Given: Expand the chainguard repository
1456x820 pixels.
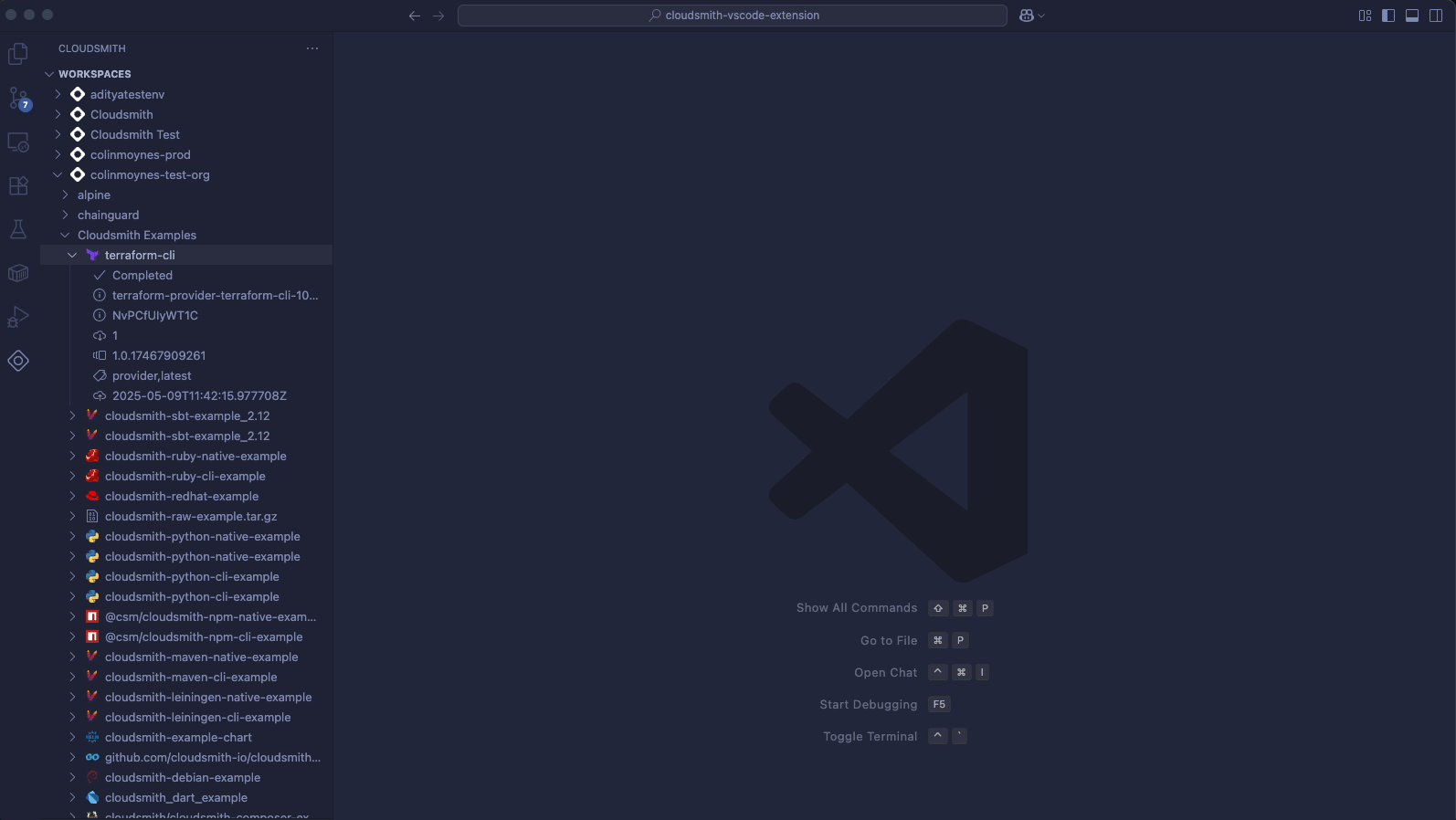Looking at the screenshot, I should click(x=65, y=215).
